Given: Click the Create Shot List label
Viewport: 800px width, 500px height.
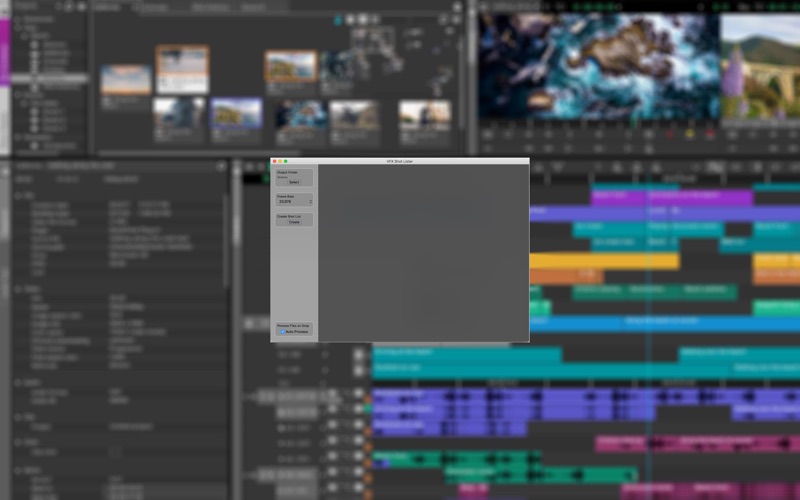Looking at the screenshot, I should click(288, 216).
